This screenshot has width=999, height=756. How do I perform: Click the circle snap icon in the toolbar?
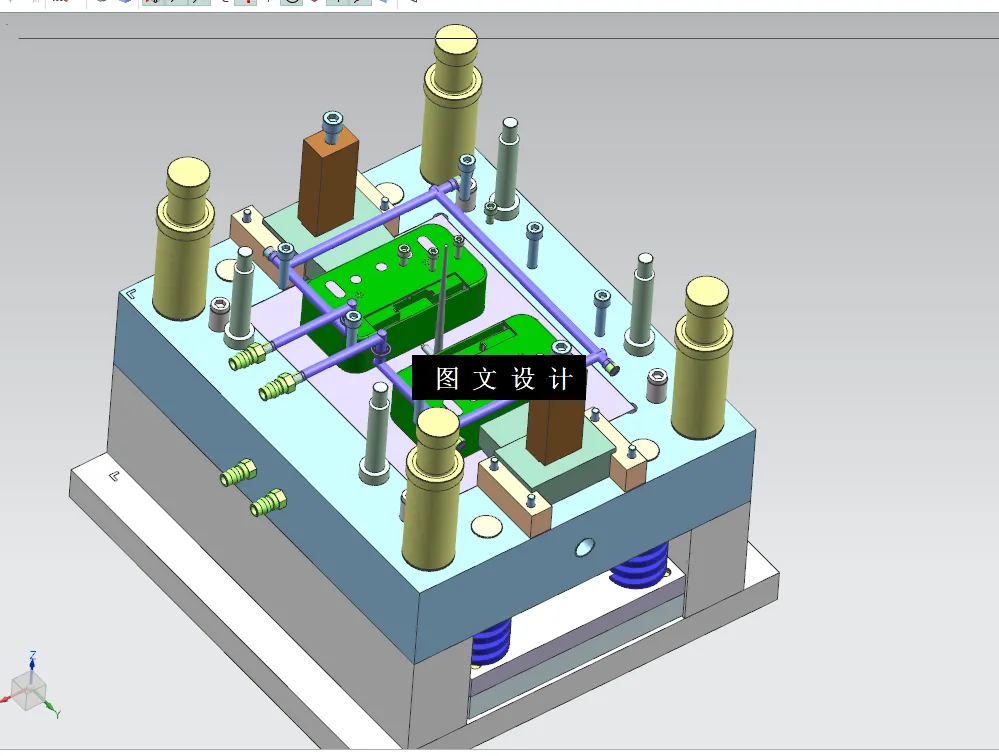pos(290,4)
